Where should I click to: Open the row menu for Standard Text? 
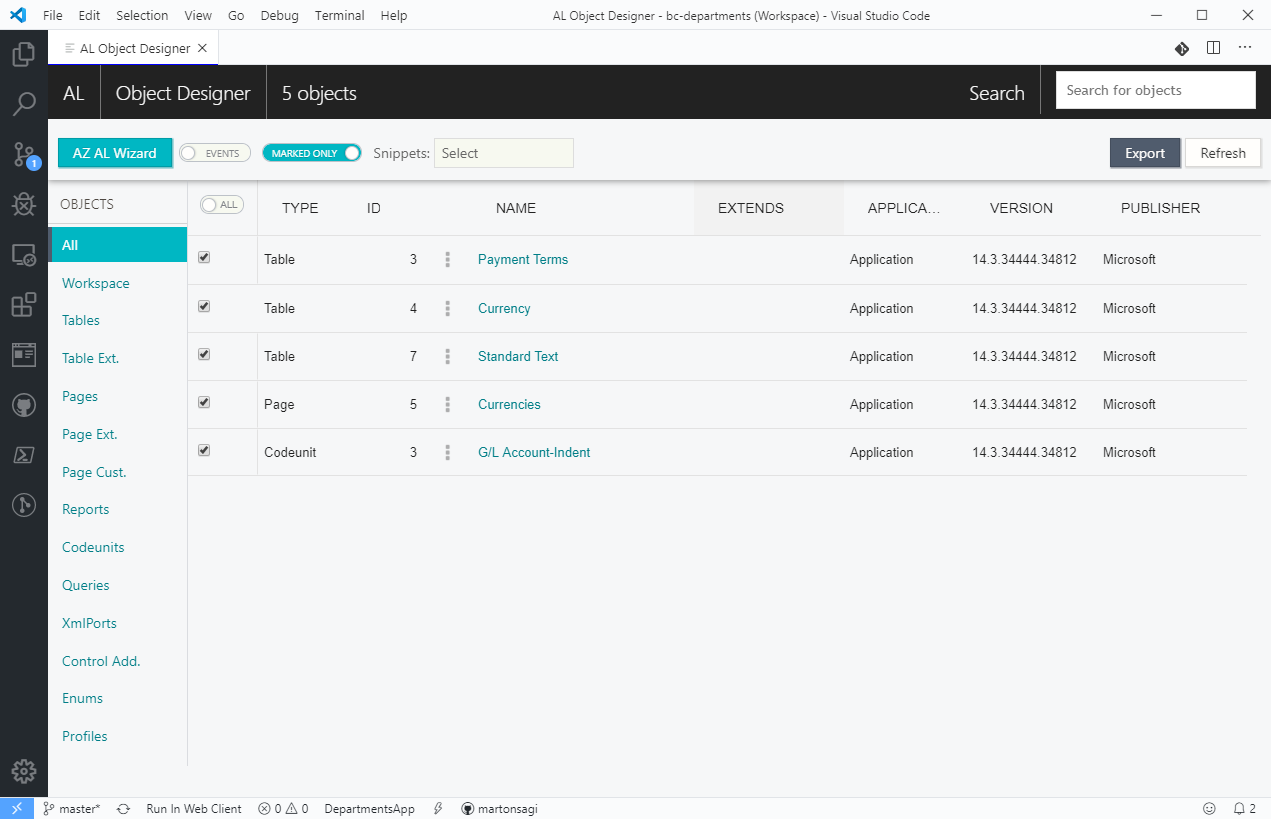[x=447, y=357]
